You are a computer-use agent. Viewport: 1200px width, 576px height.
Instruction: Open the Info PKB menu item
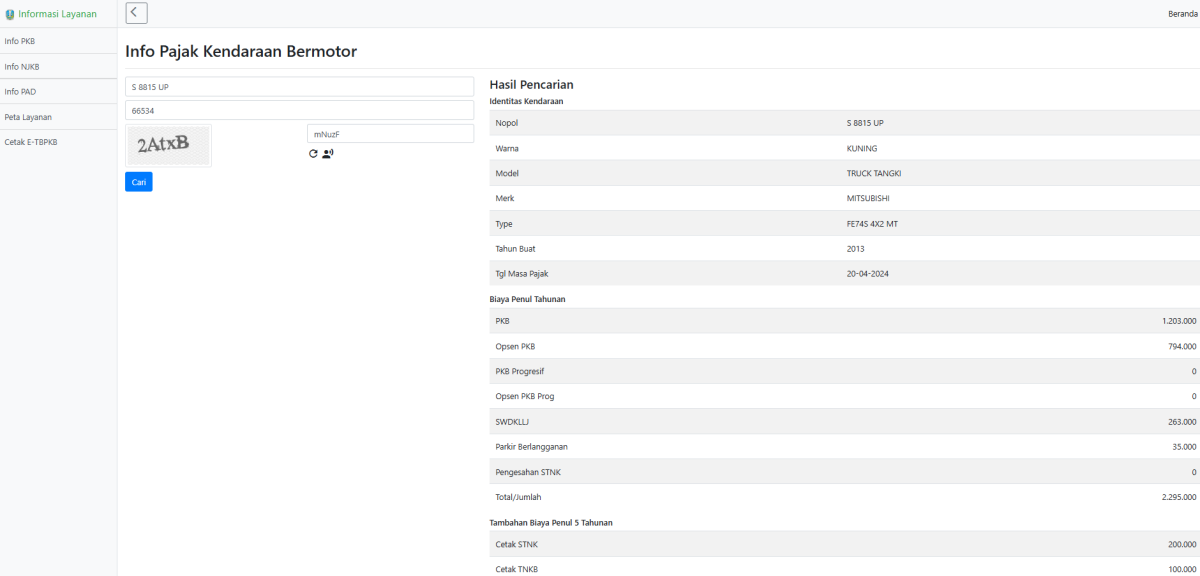(x=20, y=41)
